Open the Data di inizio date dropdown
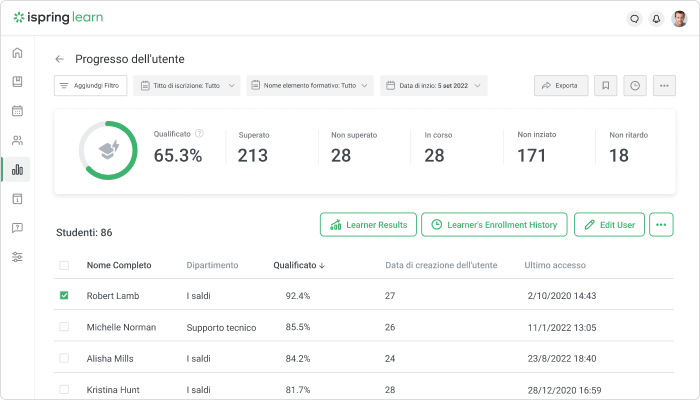 pos(434,86)
